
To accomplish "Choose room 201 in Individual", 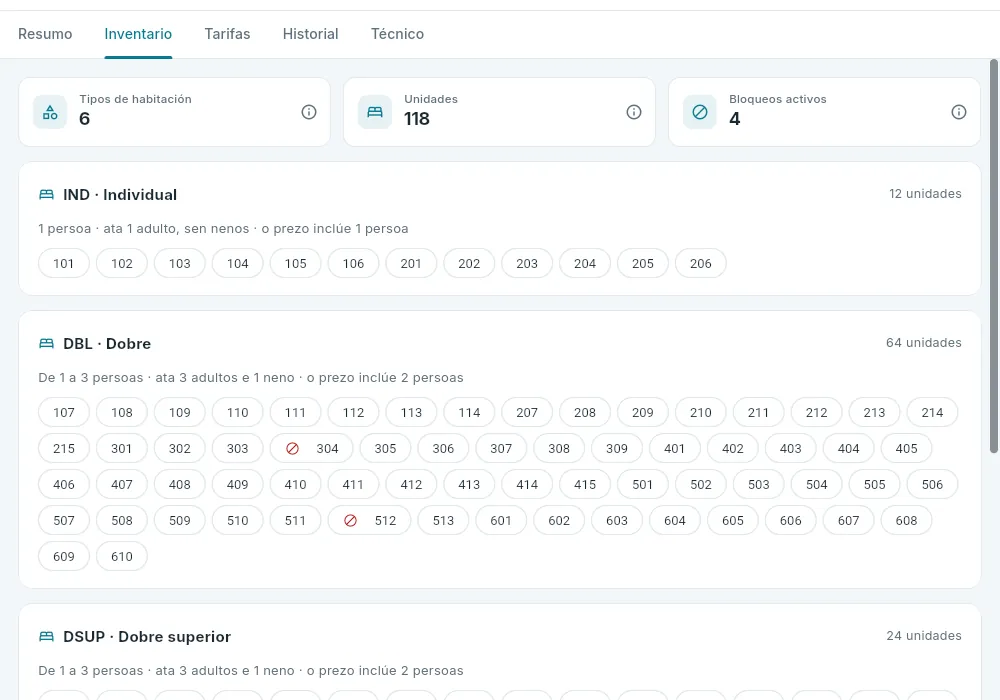I will [411, 263].
